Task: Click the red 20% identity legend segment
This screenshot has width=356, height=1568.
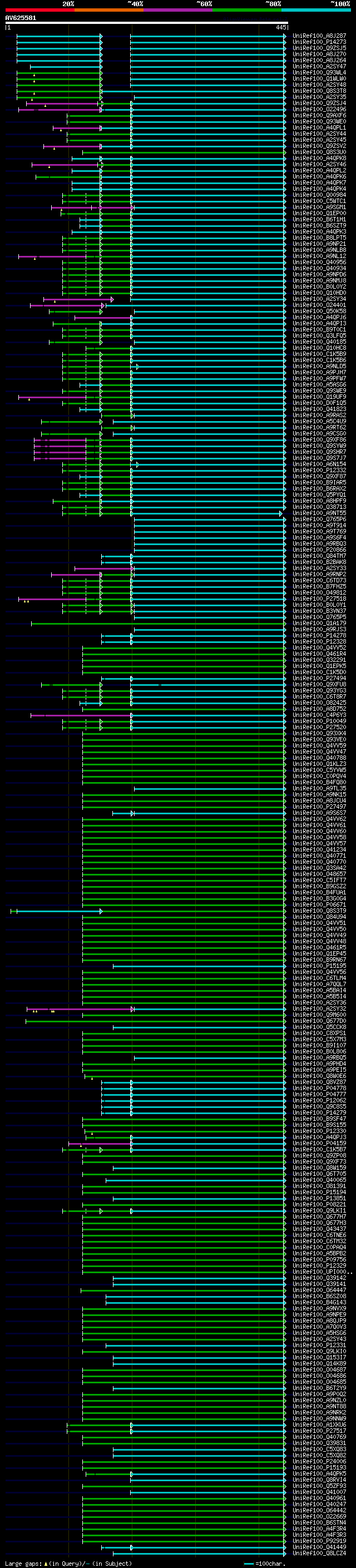Action: [x=39, y=10]
